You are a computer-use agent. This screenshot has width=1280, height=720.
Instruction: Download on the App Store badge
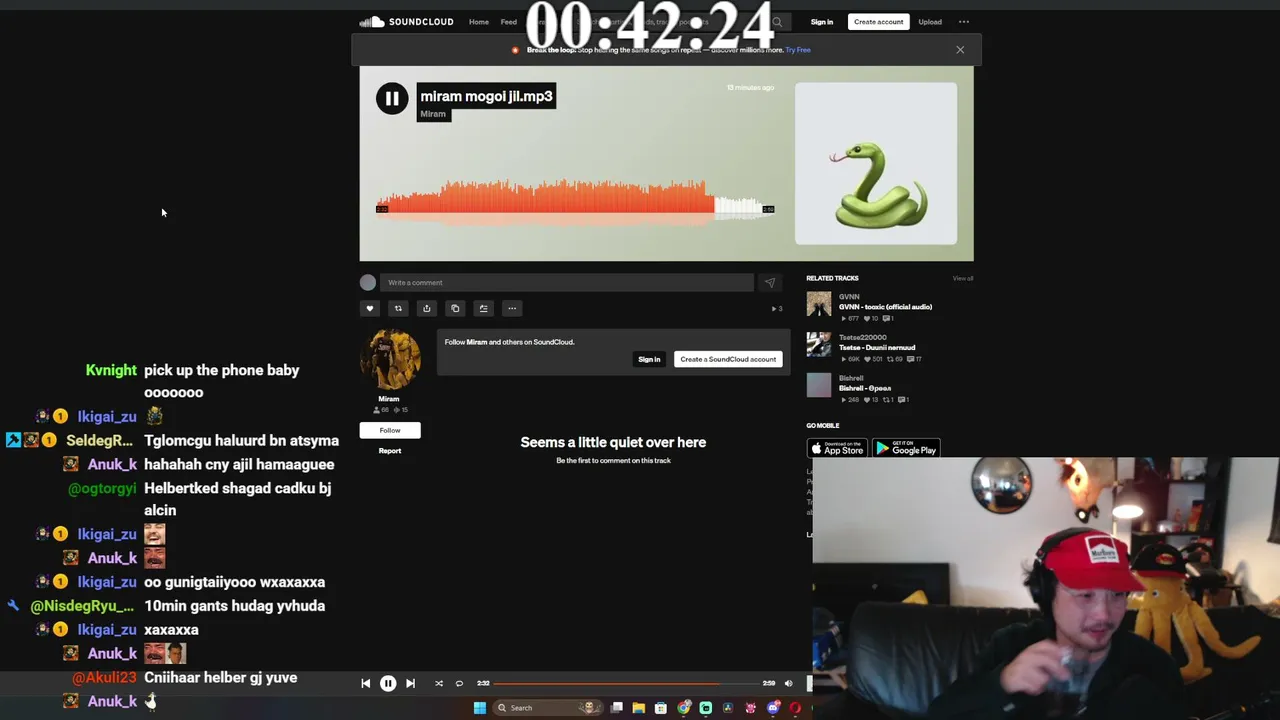click(837, 448)
